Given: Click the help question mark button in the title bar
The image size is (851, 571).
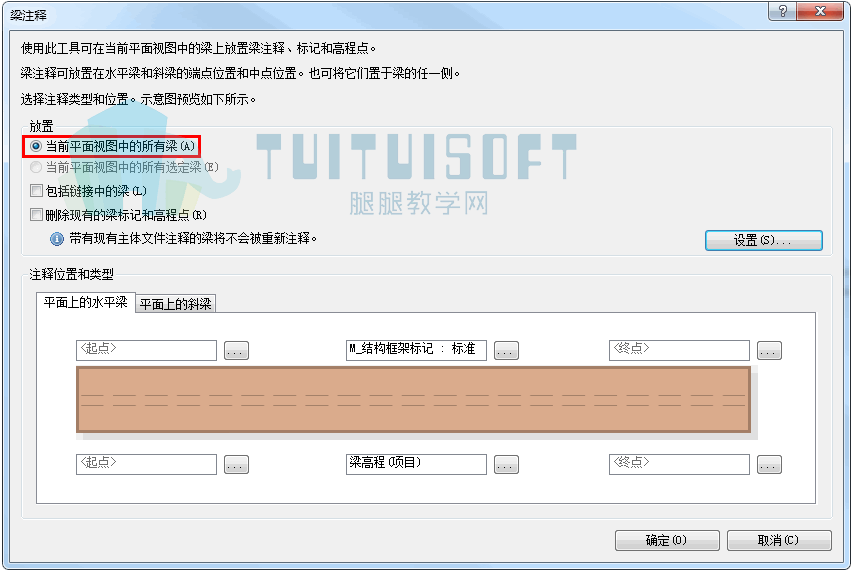Looking at the screenshot, I should tap(782, 11).
